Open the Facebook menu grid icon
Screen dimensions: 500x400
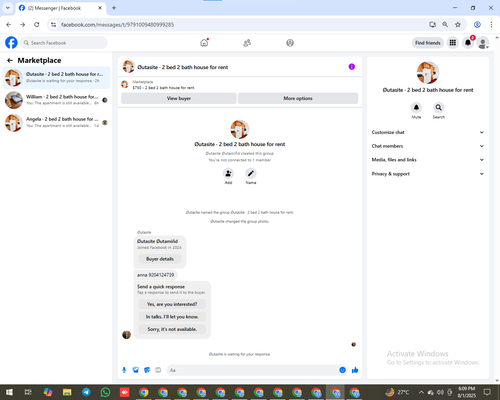pyautogui.click(x=453, y=43)
